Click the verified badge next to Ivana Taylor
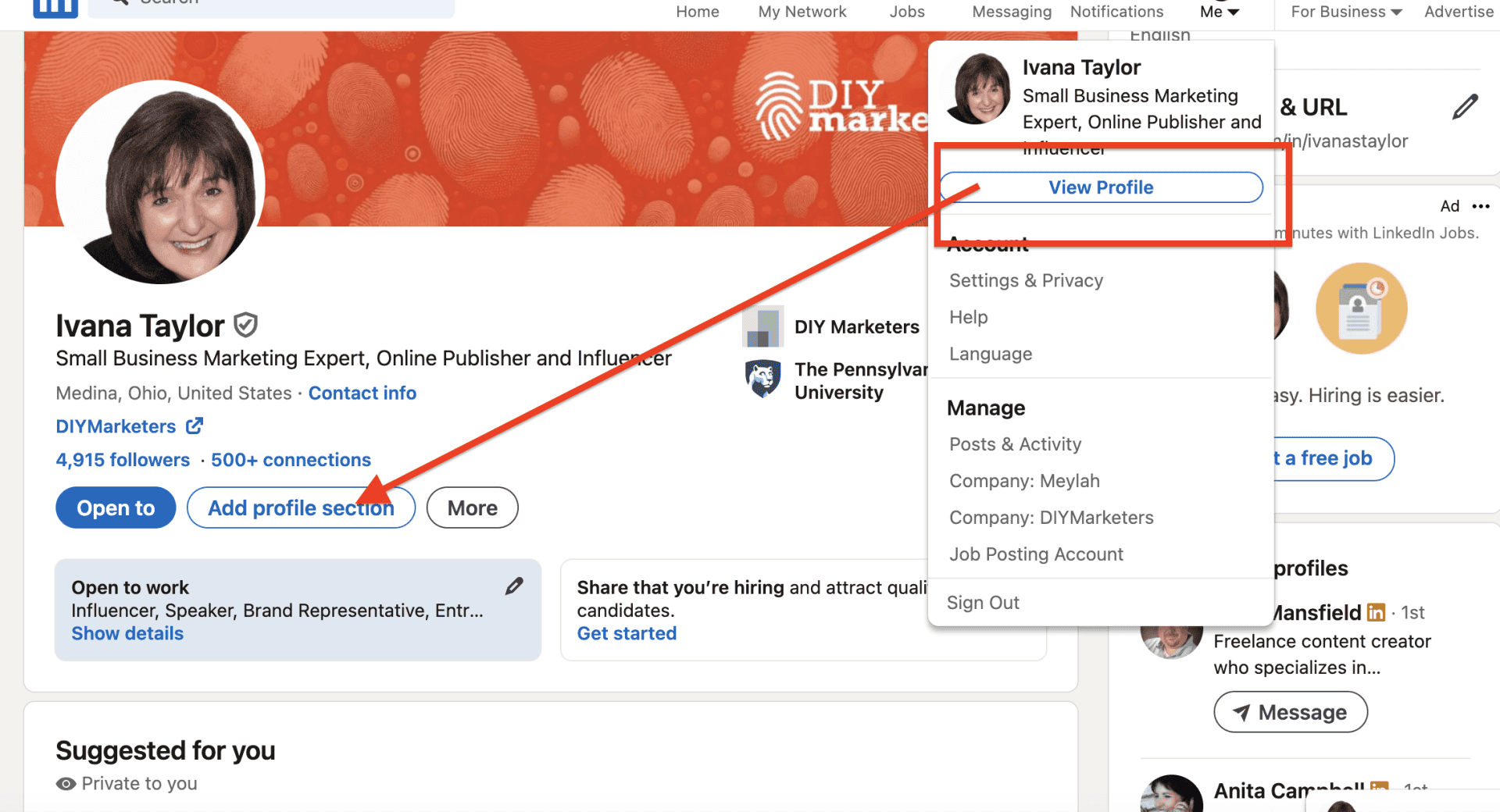1500x812 pixels. [x=245, y=325]
